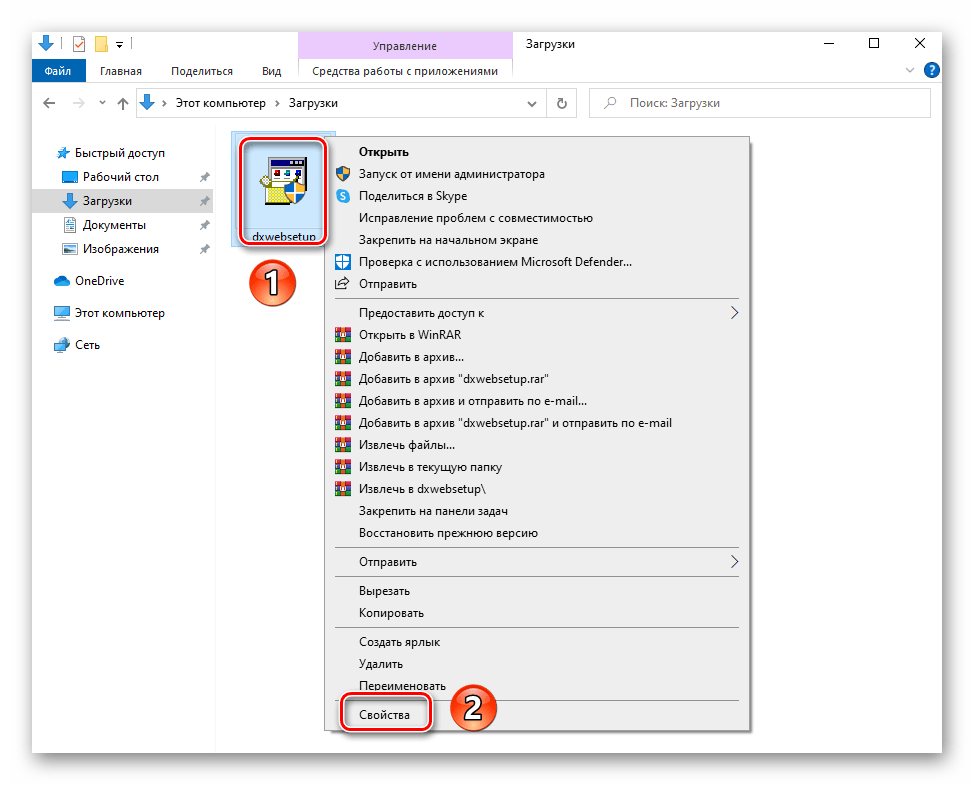Open address bar history dropdown

pos(532,104)
